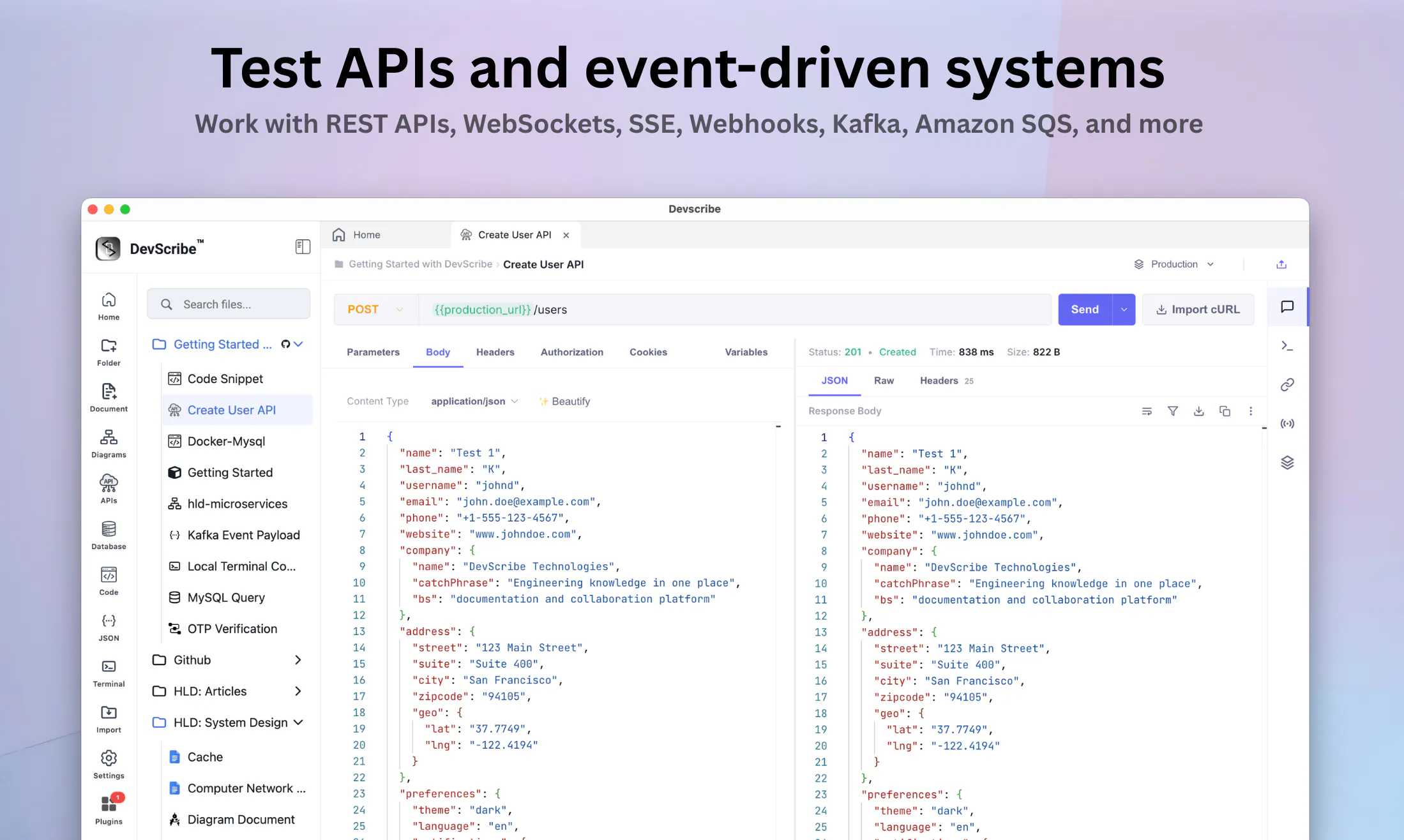This screenshot has width=1404, height=840.
Task: Switch to the Home tab
Action: click(x=357, y=235)
